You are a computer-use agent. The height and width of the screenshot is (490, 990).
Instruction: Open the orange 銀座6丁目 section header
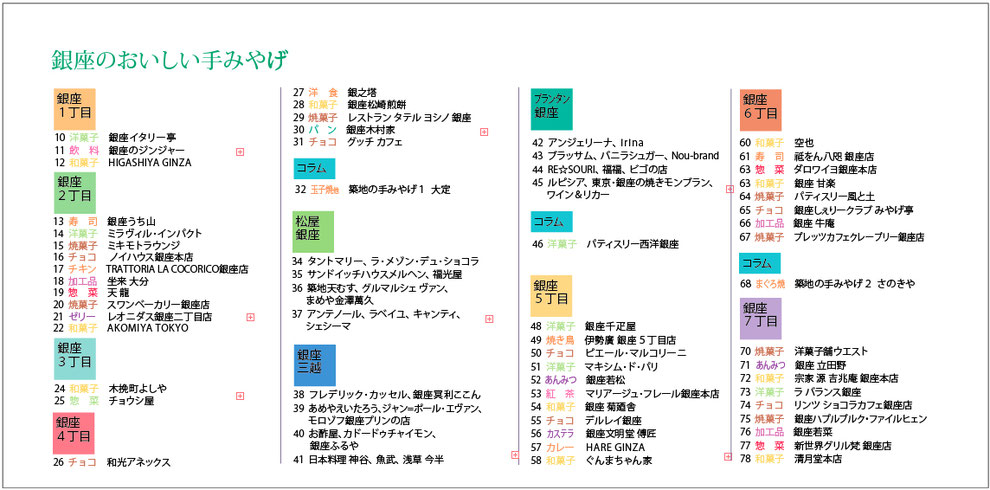[760, 110]
